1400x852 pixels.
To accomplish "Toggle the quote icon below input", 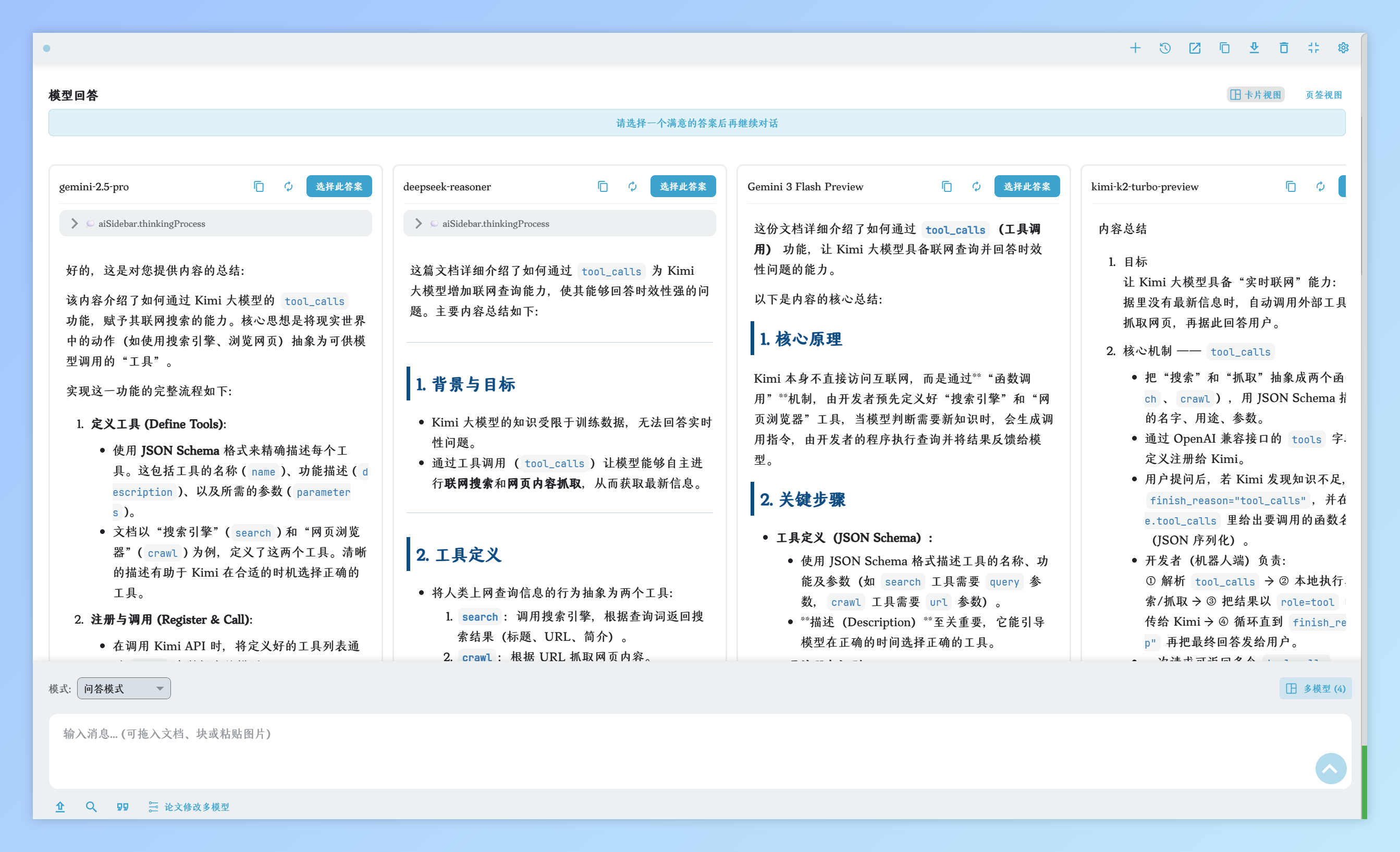I will pos(122,807).
